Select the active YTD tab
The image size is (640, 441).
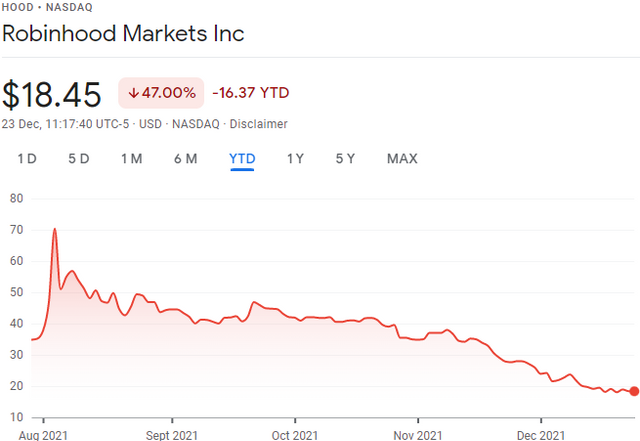(x=242, y=158)
